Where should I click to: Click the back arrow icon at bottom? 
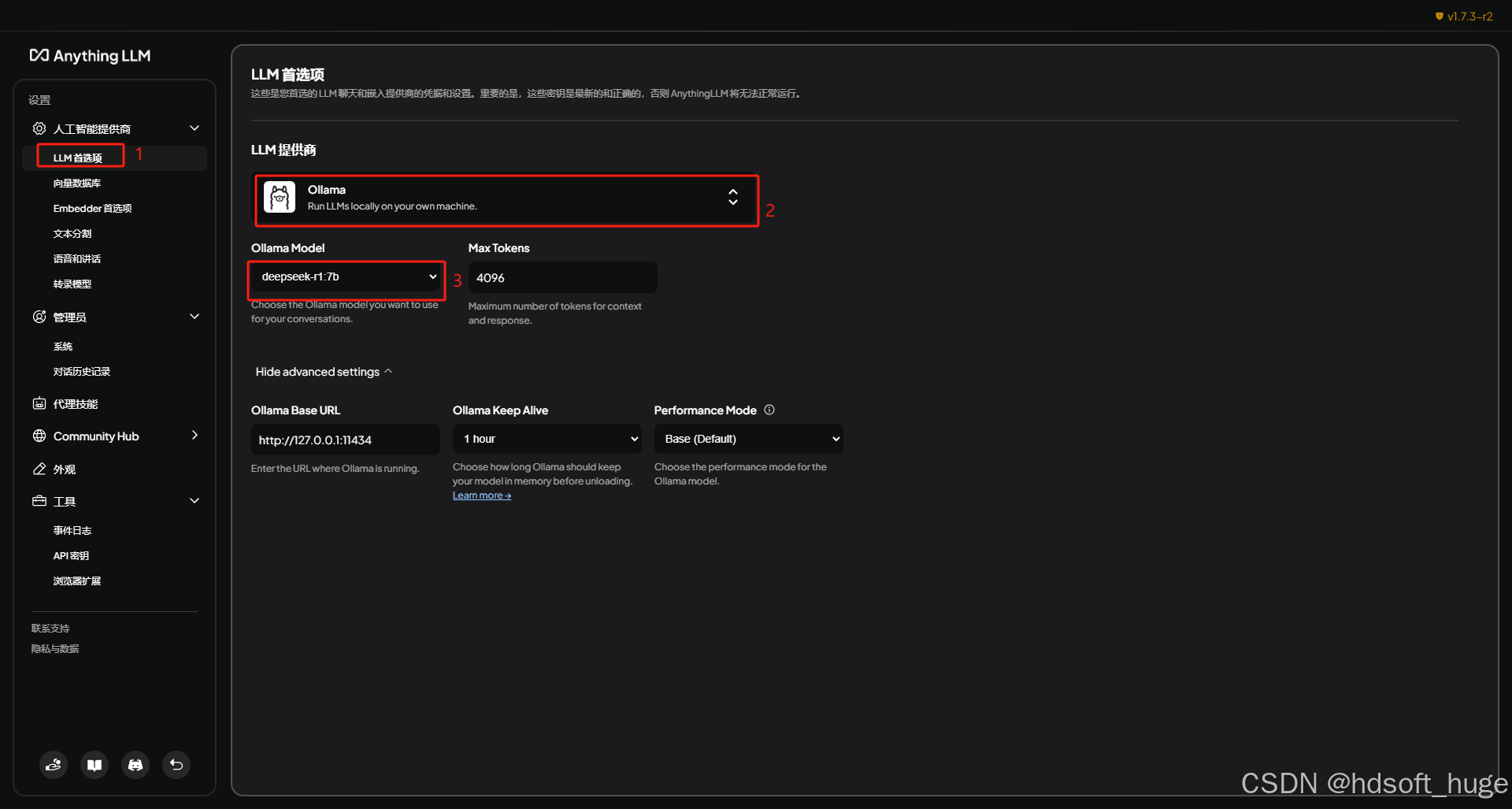pyautogui.click(x=176, y=764)
